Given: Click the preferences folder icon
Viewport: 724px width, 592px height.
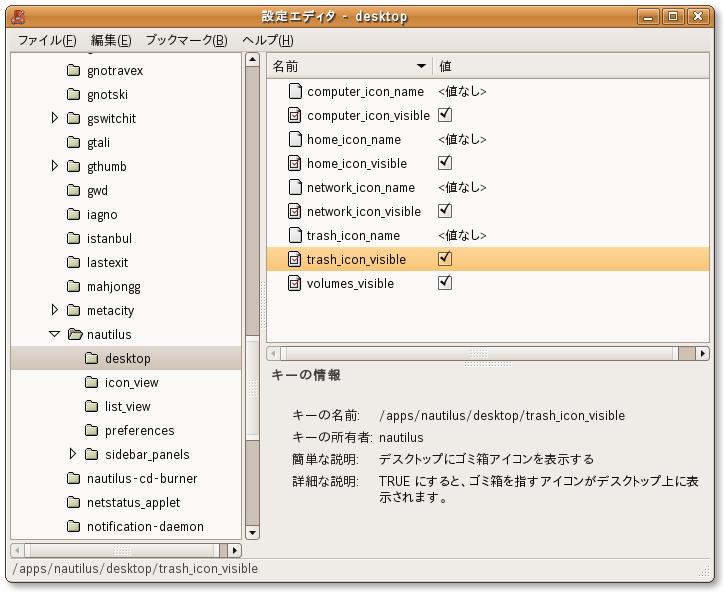Looking at the screenshot, I should point(91,430).
